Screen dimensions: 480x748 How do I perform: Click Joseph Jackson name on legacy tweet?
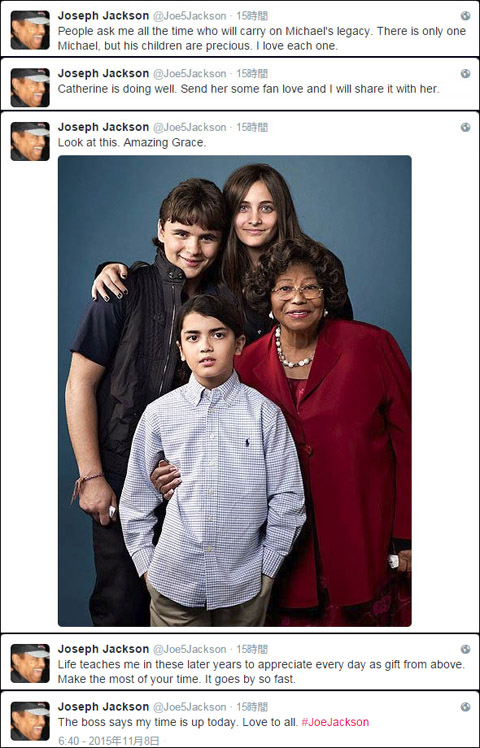103,16
